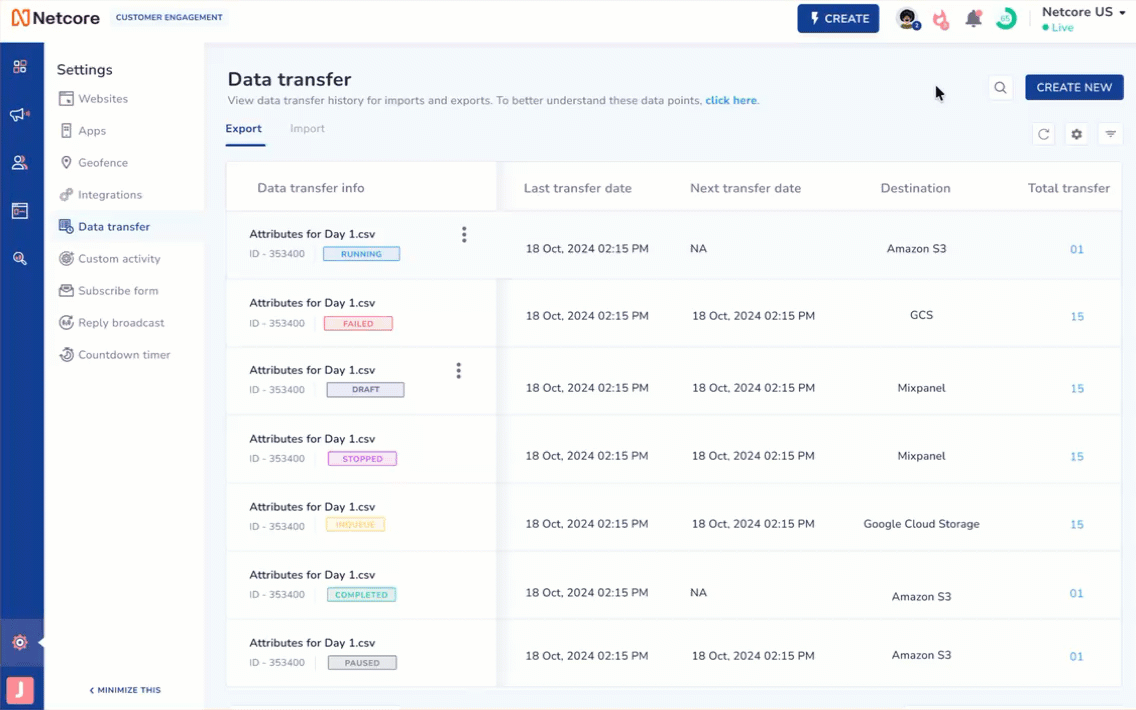Click the user avatar in top bar
The width and height of the screenshot is (1136, 710).
pyautogui.click(x=907, y=19)
